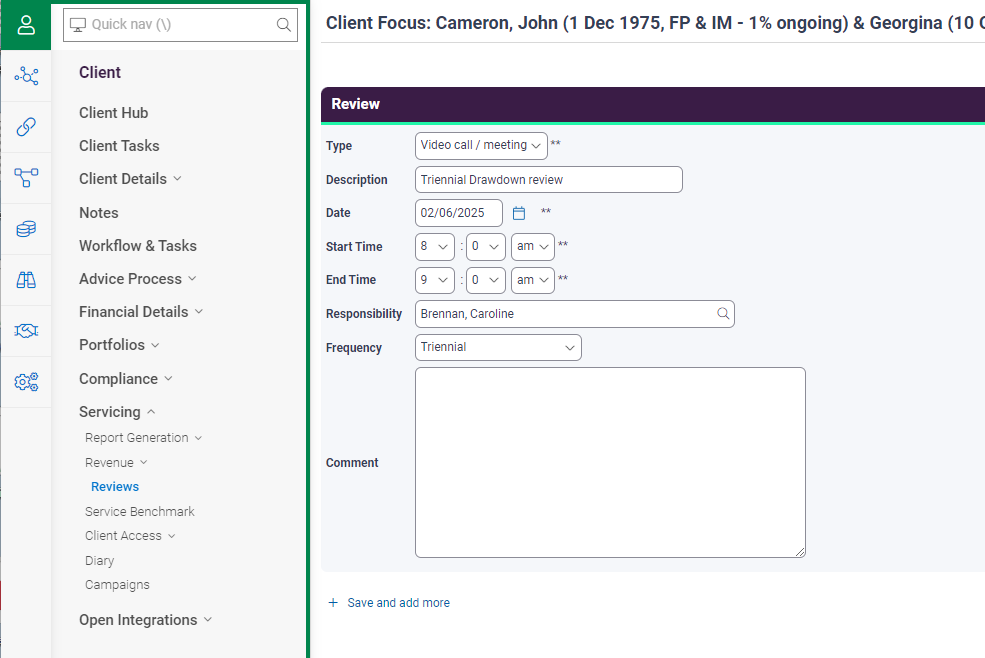Image resolution: width=985 pixels, height=658 pixels.
Task: Click the handshake icon in sidebar
Action: tap(26, 331)
